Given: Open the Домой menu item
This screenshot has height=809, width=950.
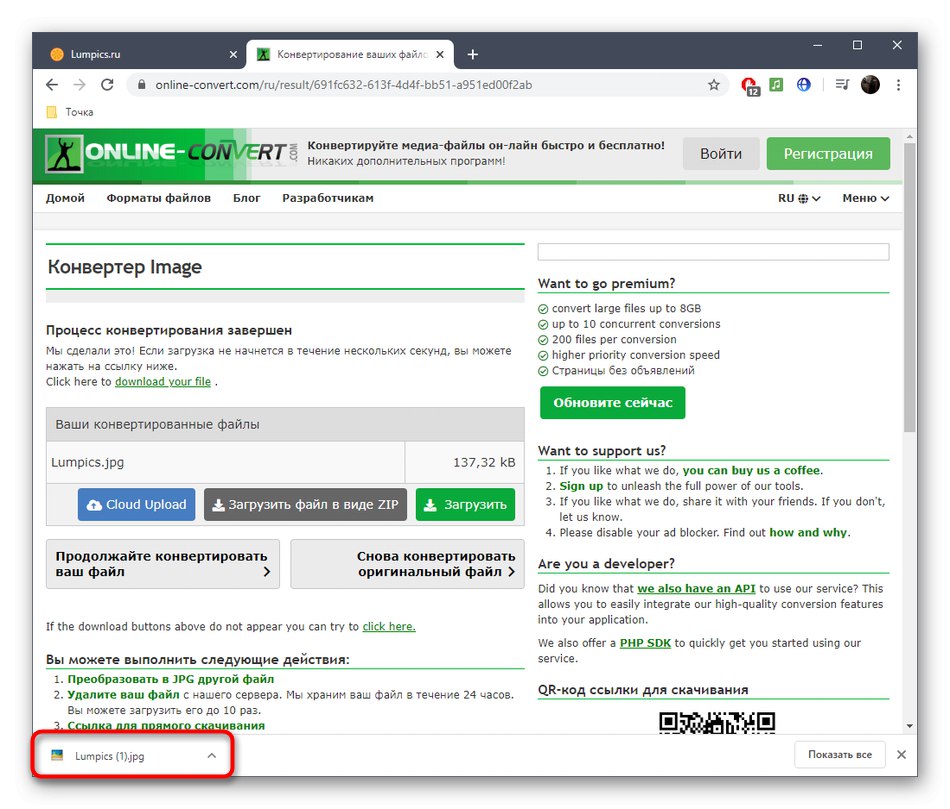Looking at the screenshot, I should [x=65, y=198].
